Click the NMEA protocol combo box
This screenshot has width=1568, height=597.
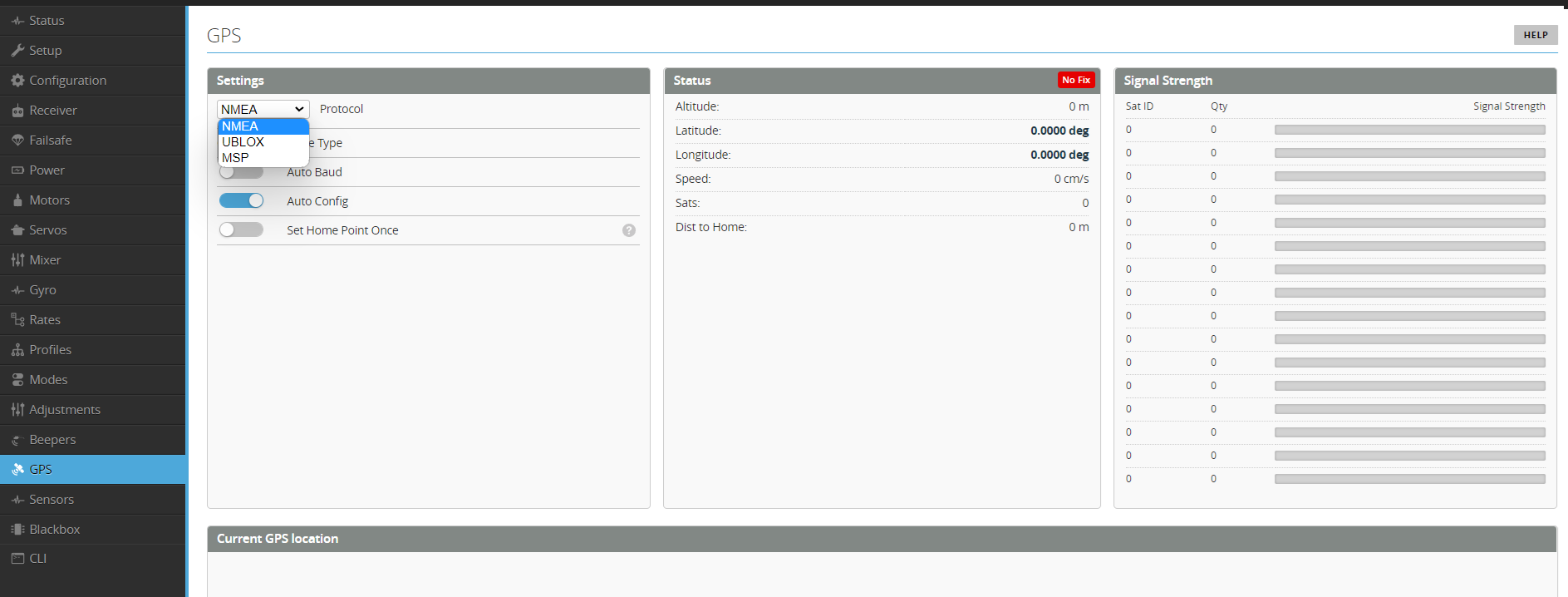tap(263, 109)
